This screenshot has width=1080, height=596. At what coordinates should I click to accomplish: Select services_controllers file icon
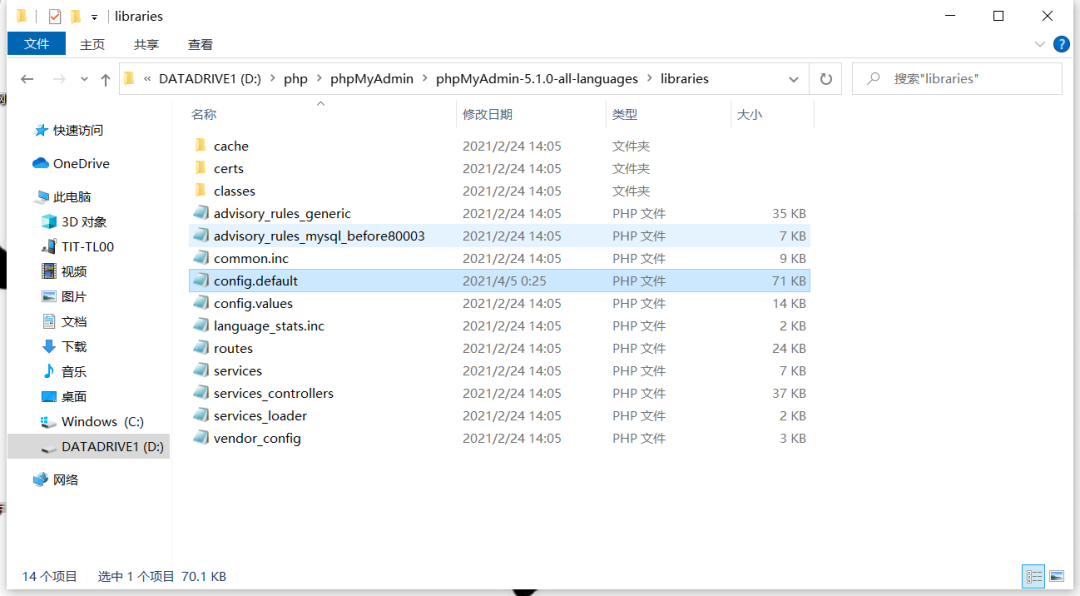coord(200,393)
